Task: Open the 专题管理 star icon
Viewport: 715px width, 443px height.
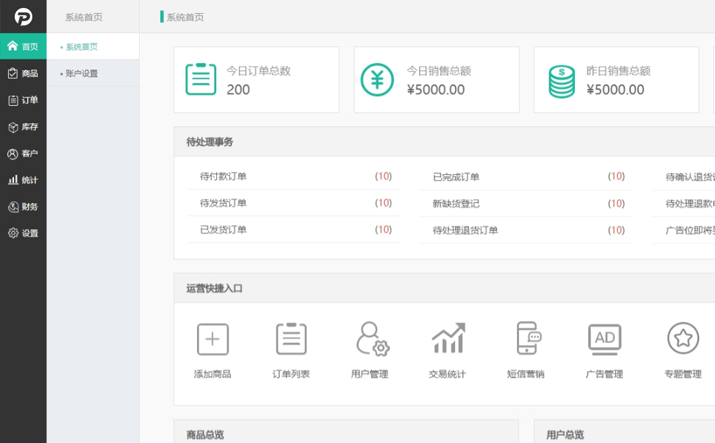Action: [683, 339]
